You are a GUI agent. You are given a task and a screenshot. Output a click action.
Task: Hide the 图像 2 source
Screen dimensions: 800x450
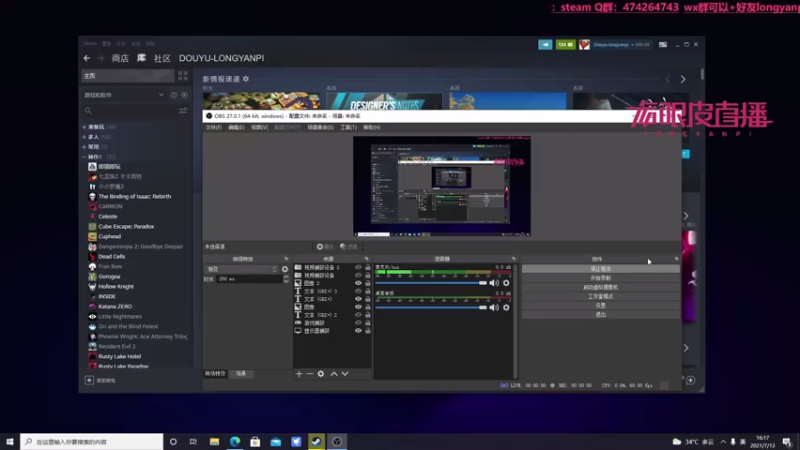coord(358,283)
